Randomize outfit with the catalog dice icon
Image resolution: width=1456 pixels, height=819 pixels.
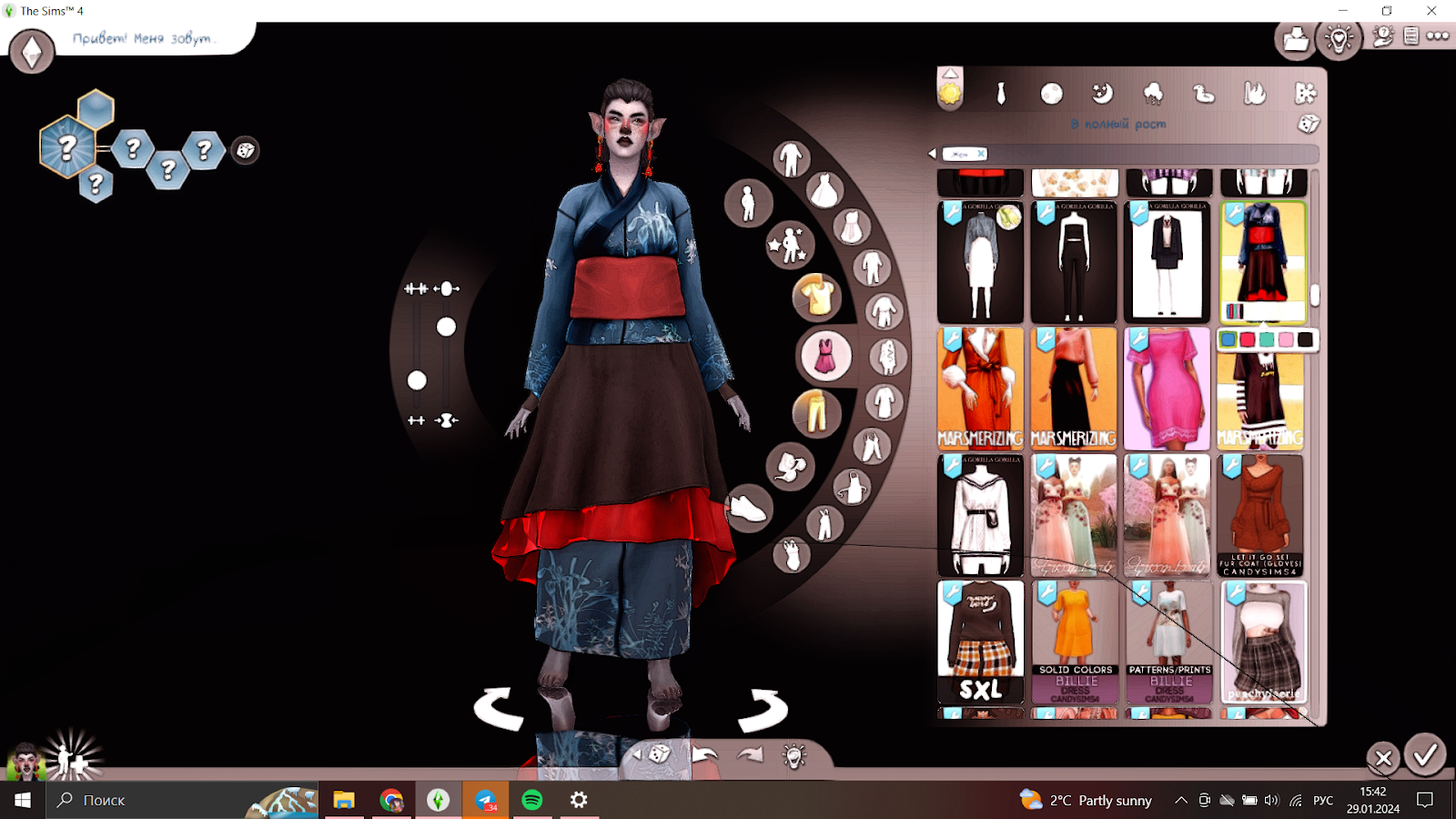(1309, 124)
